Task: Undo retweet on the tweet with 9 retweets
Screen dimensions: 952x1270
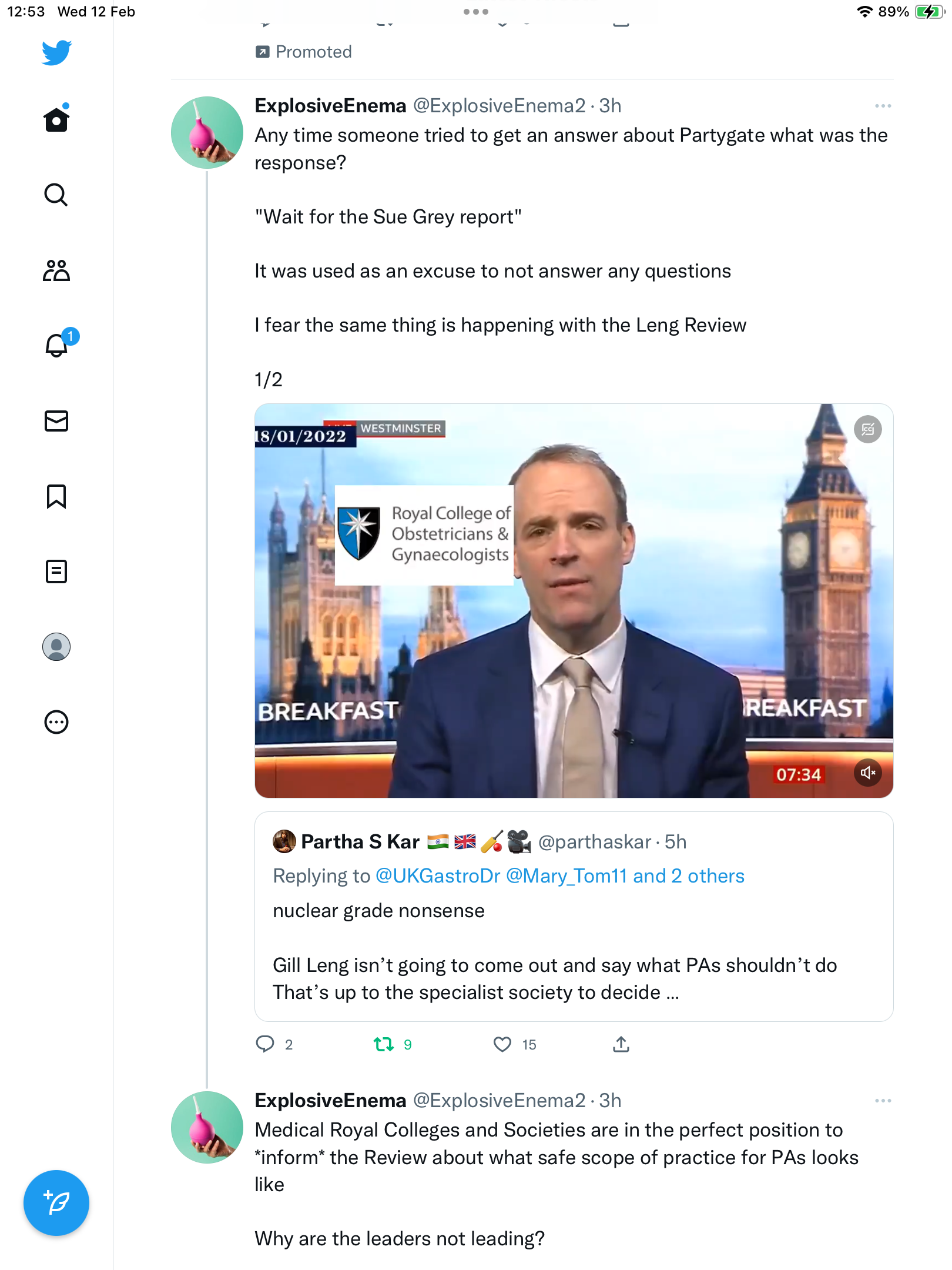Action: 384,1044
